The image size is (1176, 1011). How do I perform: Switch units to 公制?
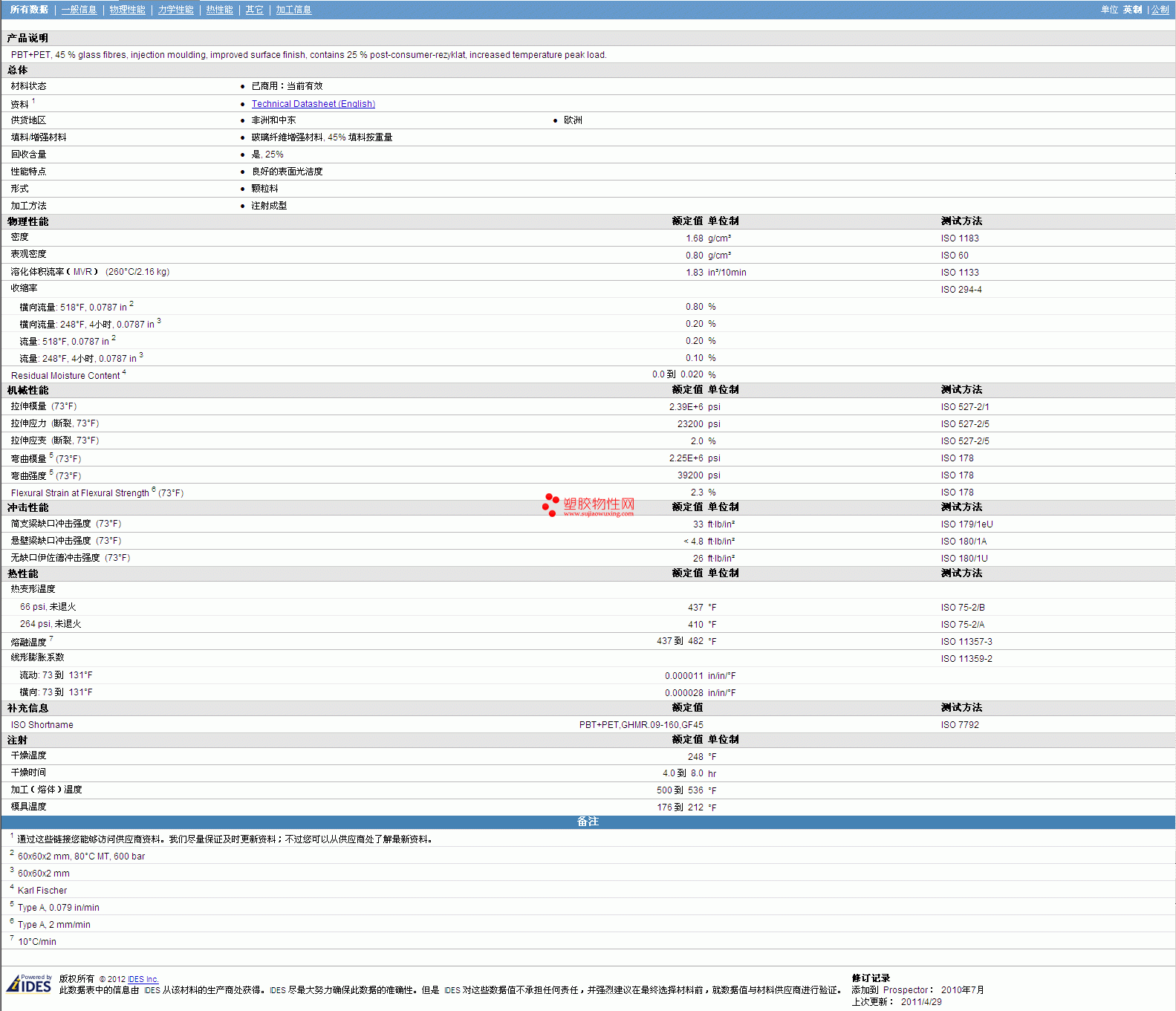click(x=1160, y=10)
